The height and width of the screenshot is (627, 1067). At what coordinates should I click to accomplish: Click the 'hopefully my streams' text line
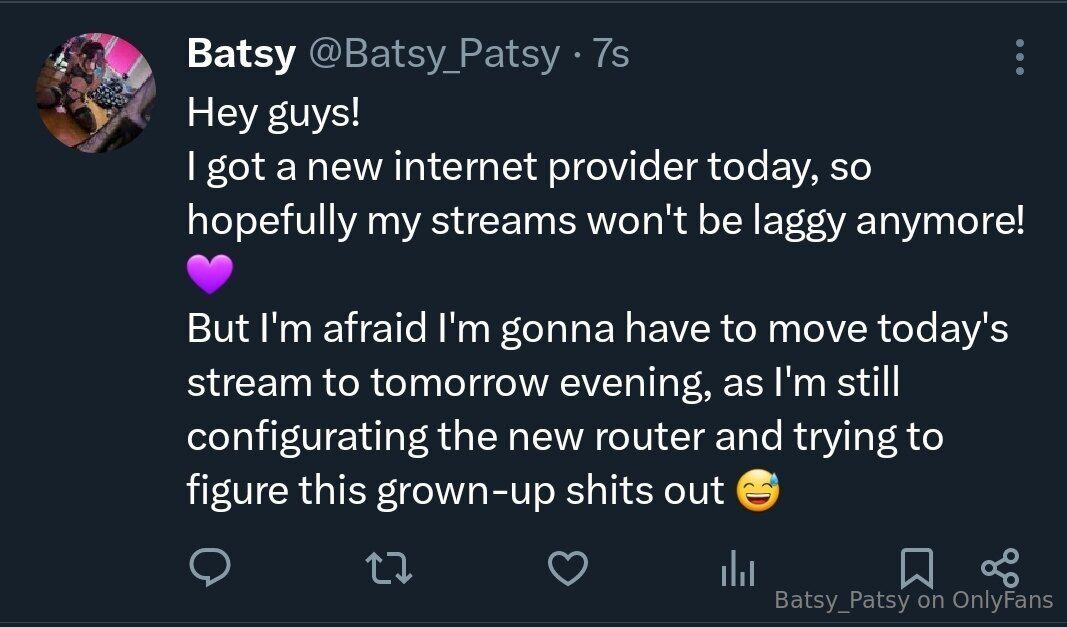click(605, 221)
